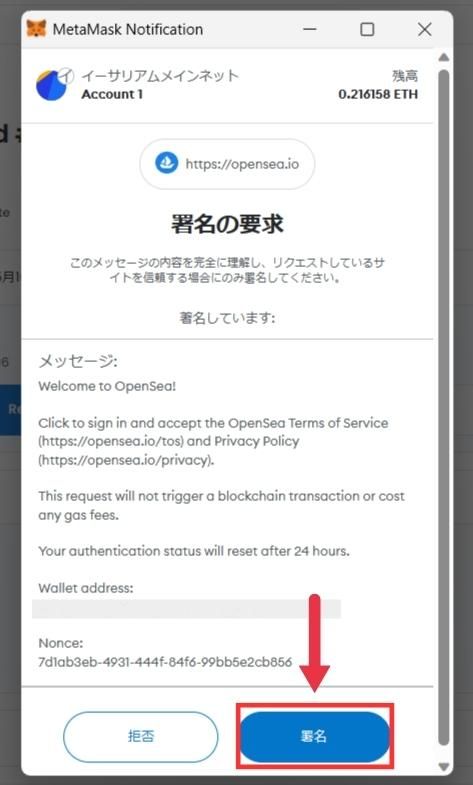Click the Nonce value string
This screenshot has height=785, width=473.
click(165, 662)
